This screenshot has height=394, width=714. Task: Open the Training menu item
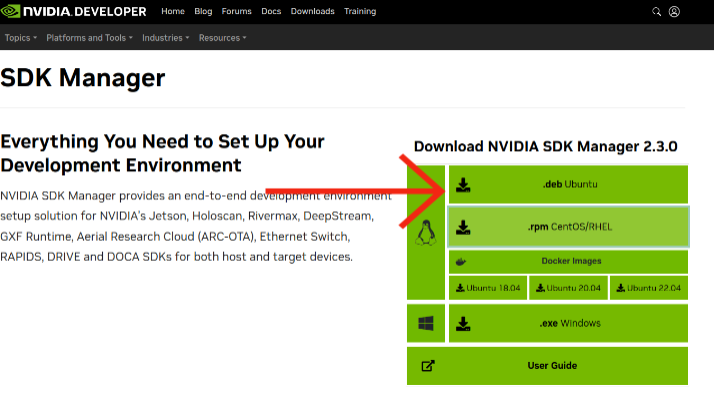[360, 11]
